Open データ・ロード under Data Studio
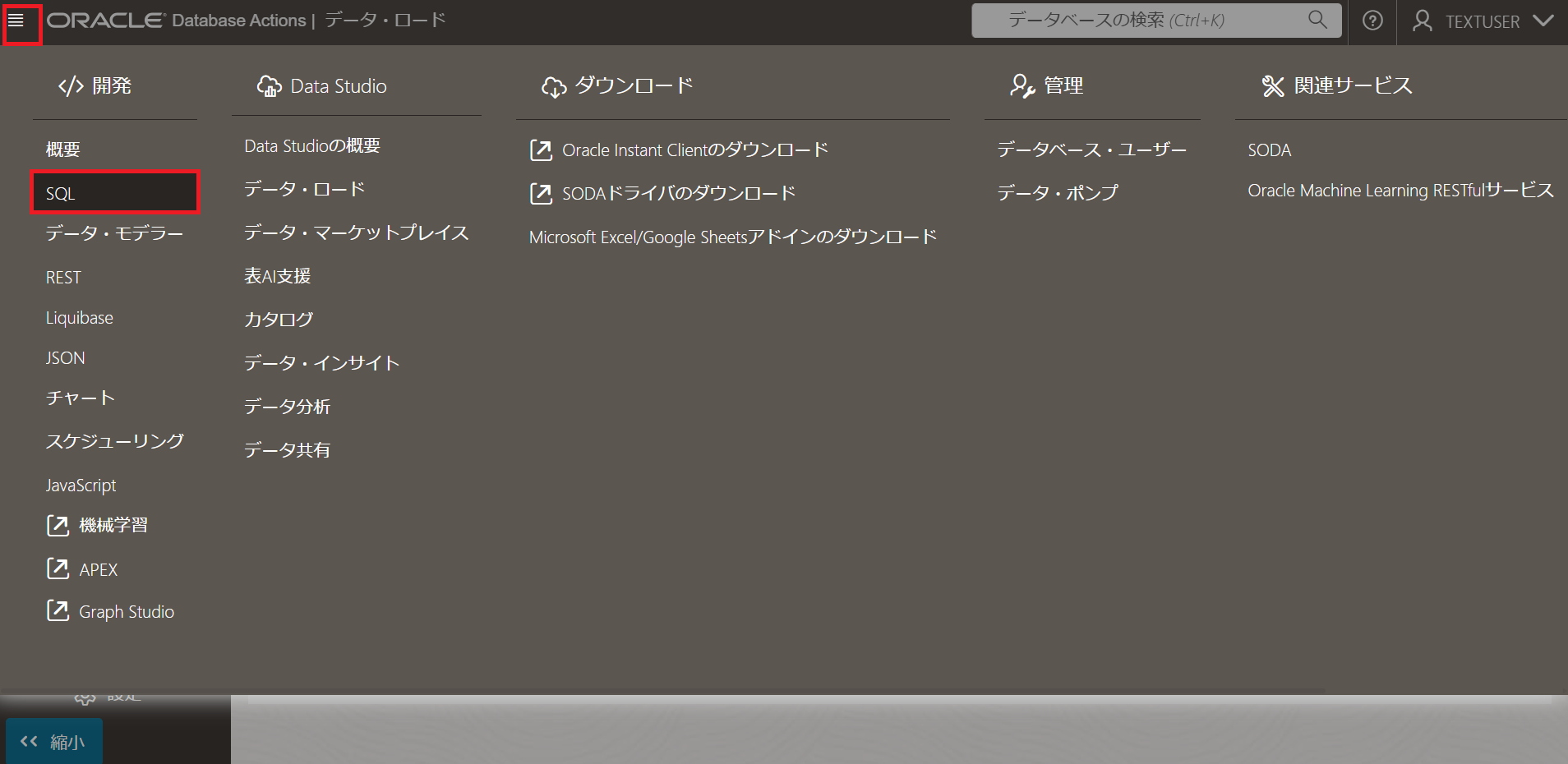The image size is (1568, 764). pos(304,188)
